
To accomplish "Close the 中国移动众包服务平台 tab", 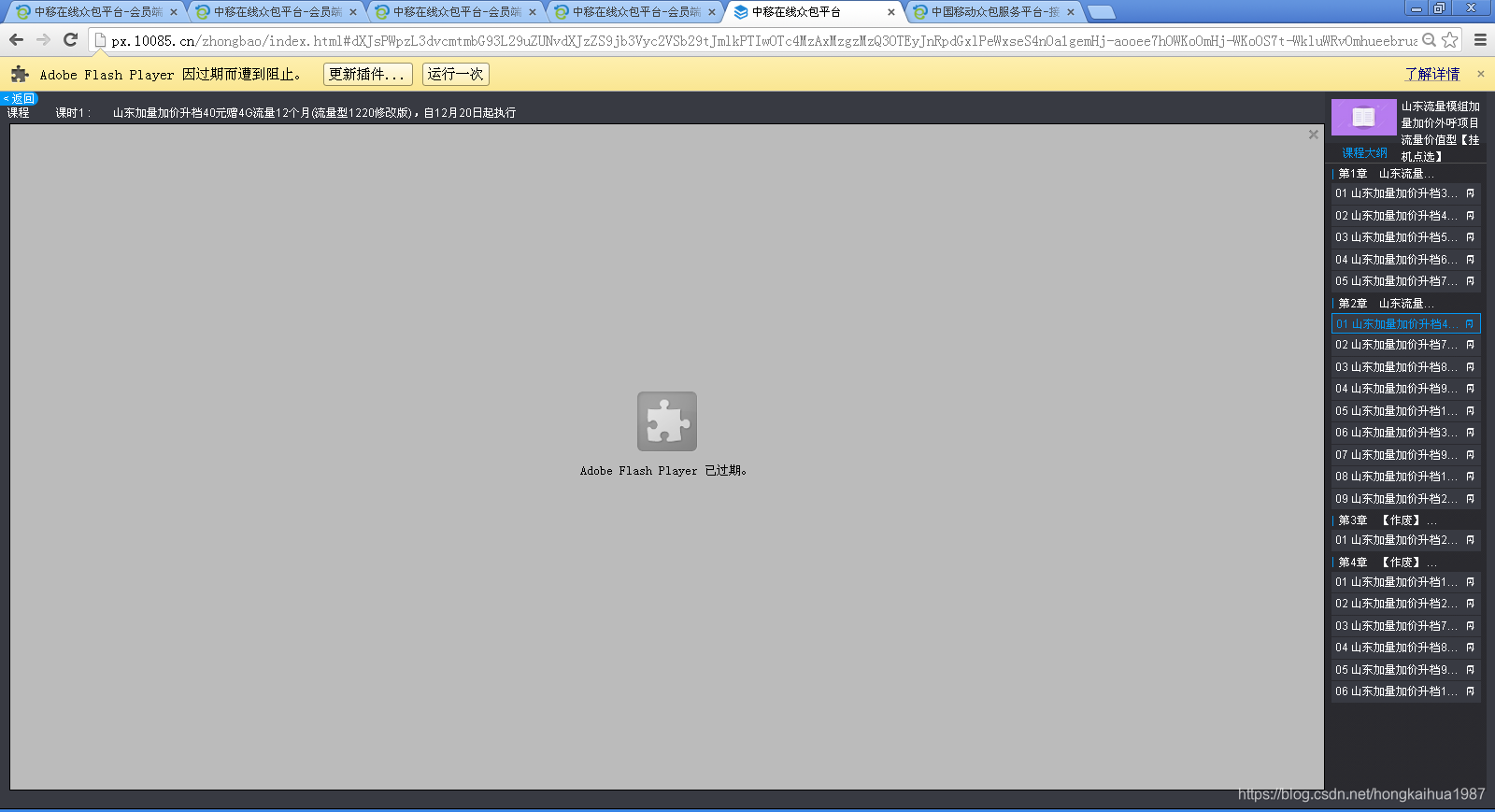I will point(1071,12).
